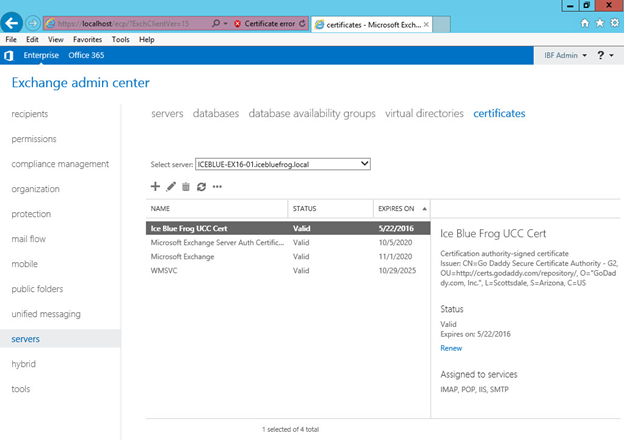Open the browser Home icon
This screenshot has height=447, width=624.
pyautogui.click(x=585, y=23)
